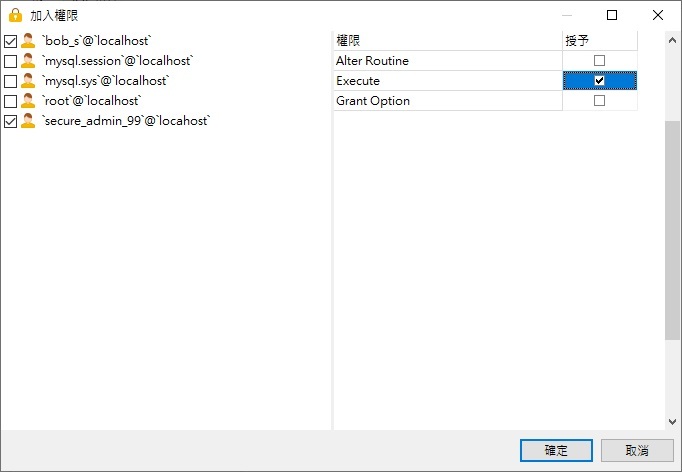Click the user icon beside mysql.sys@localhost
This screenshot has height=472, width=682.
point(28,81)
